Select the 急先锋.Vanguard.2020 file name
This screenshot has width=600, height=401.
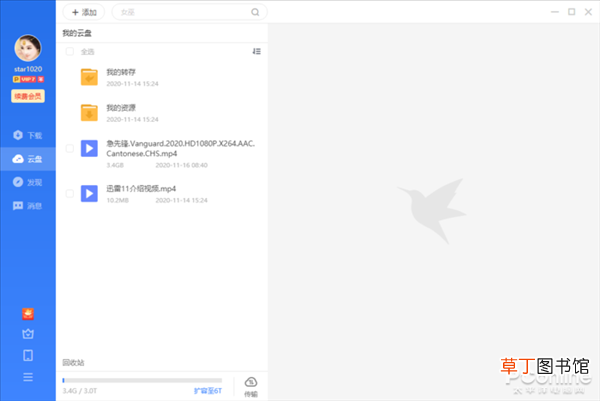click(x=181, y=148)
